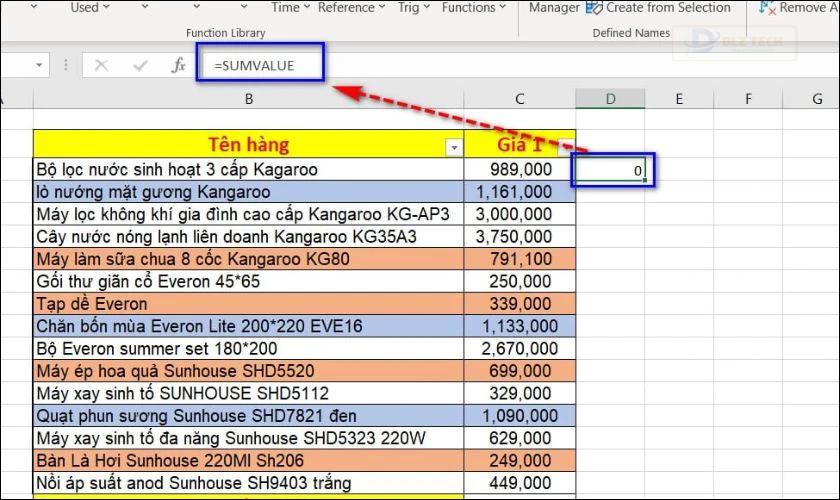The width and height of the screenshot is (840, 500).
Task: Open the Tên hàng filter dropdown
Action: pos(454,147)
